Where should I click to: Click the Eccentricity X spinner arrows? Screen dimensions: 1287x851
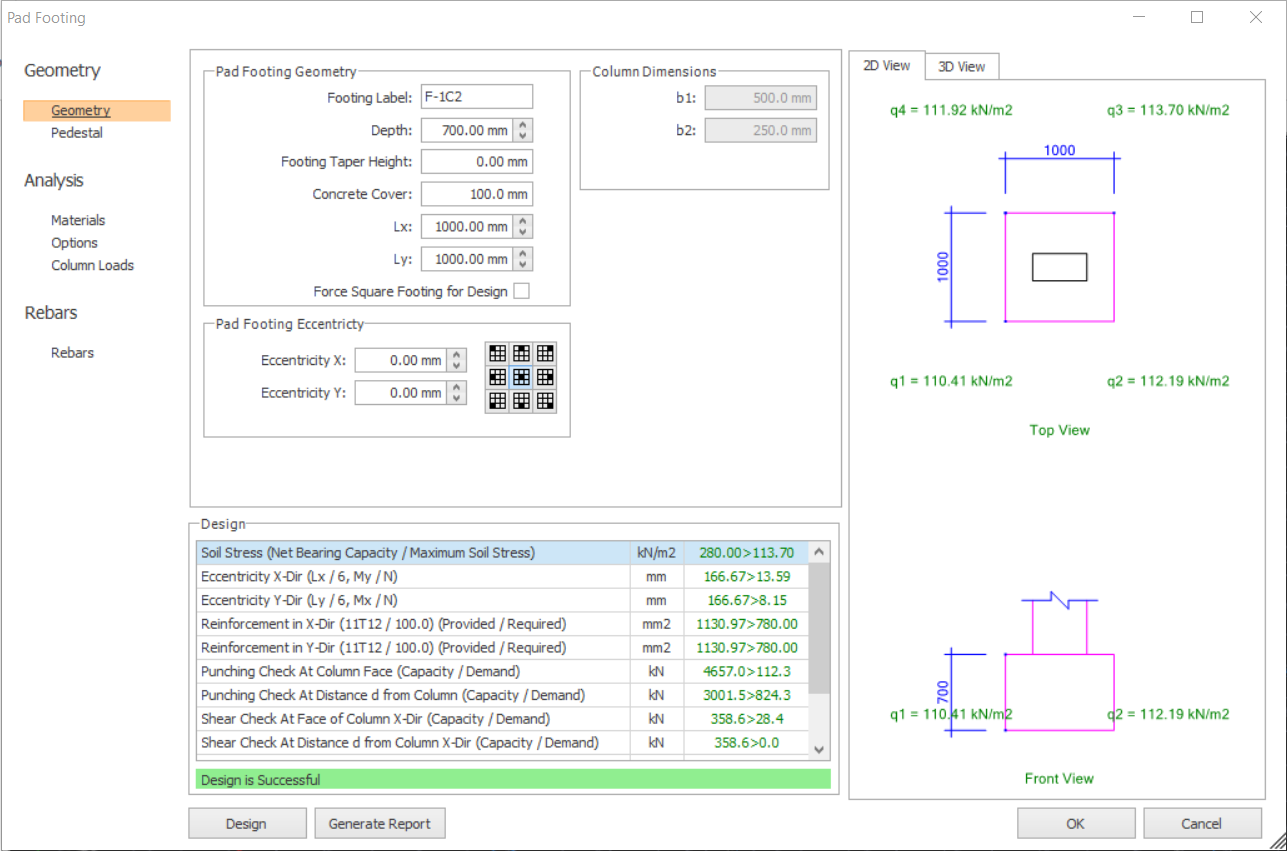point(458,360)
